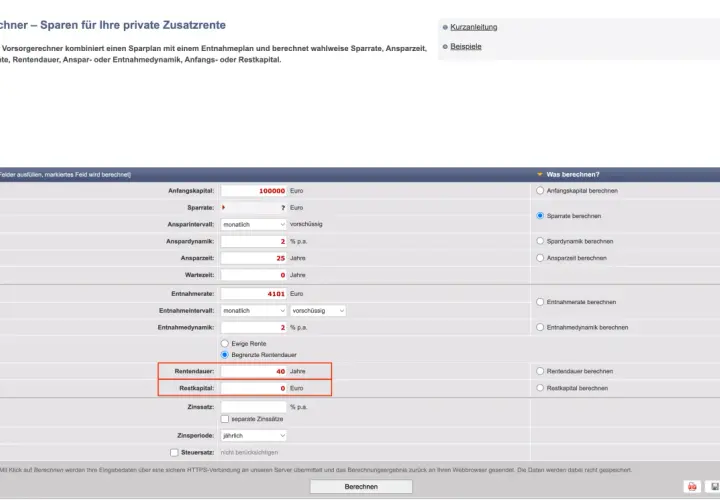Click the 'Ansparintervall:' label

pyautogui.click(x=191, y=225)
